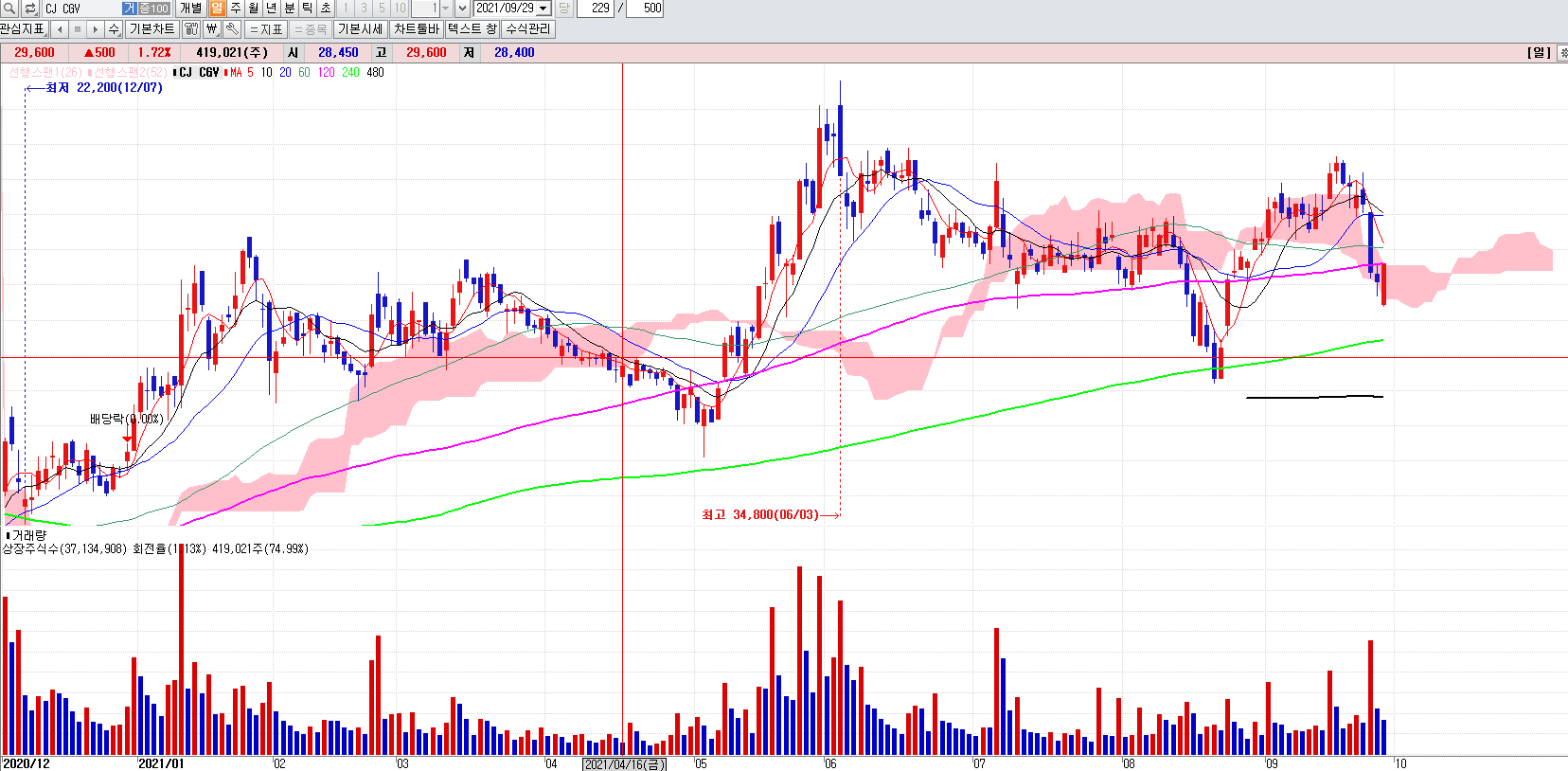Click the [일] period indicator label
The height and width of the screenshot is (771, 1568).
(x=1539, y=53)
